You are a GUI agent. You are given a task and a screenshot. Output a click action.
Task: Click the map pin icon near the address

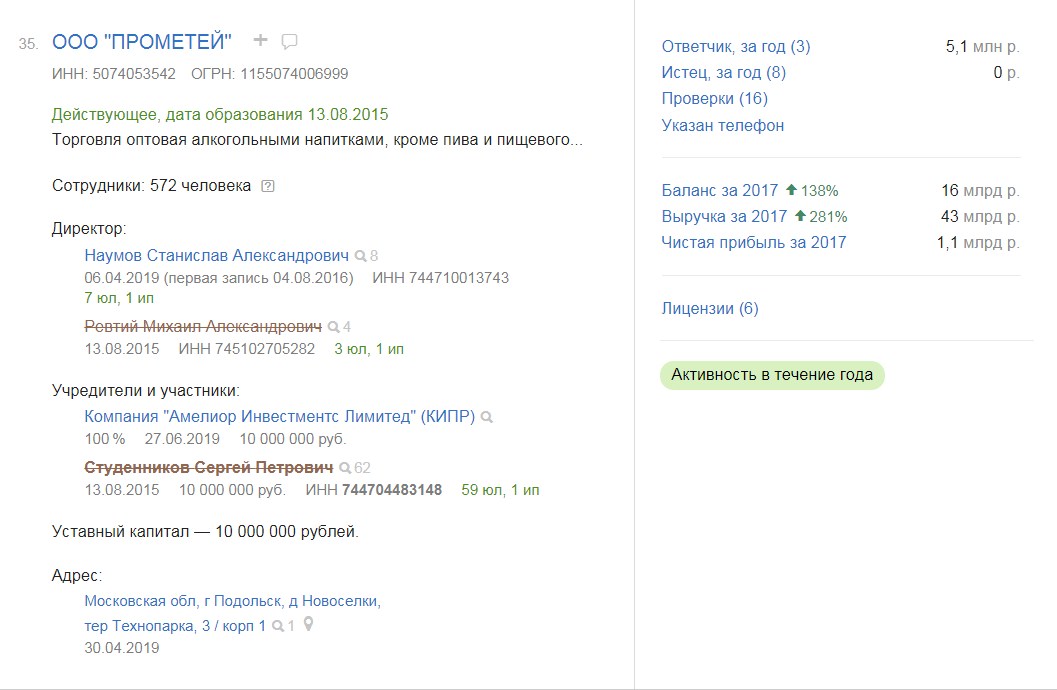308,625
